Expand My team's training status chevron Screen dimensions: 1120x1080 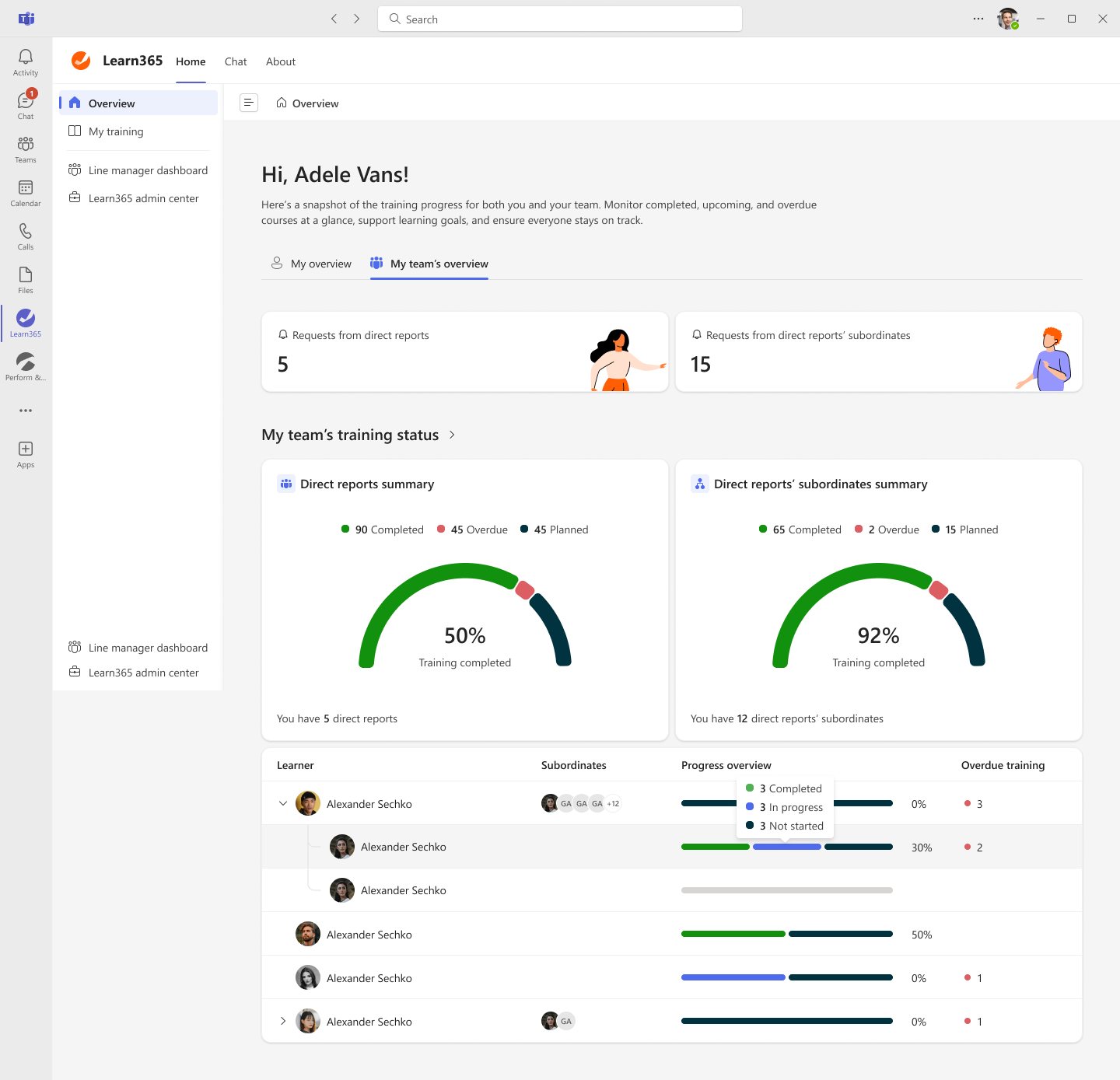[452, 435]
